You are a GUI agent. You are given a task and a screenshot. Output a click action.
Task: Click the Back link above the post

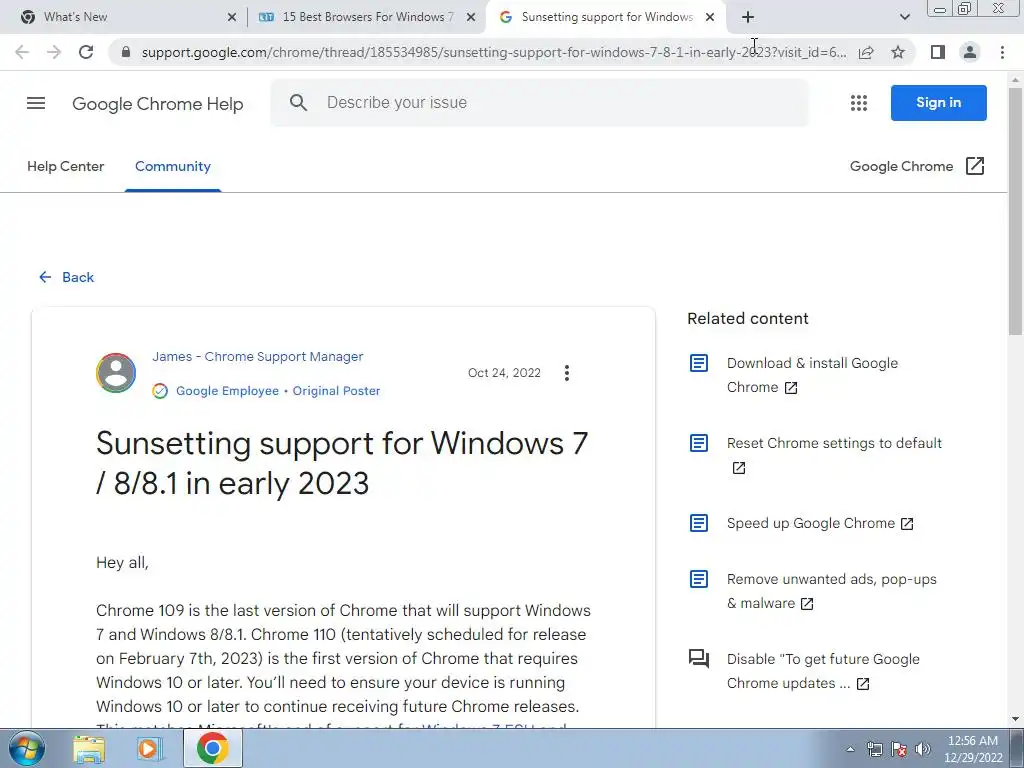(x=66, y=277)
